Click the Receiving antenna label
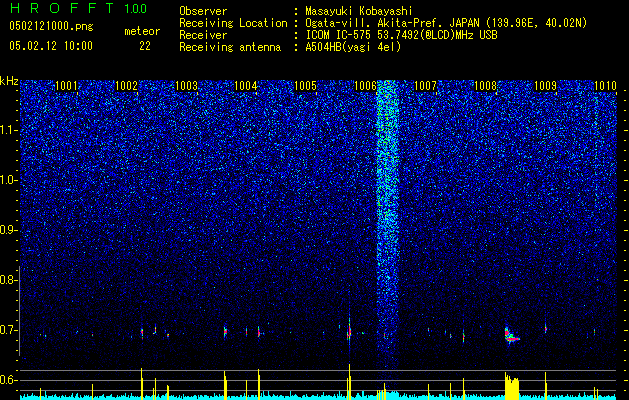The image size is (629, 400). (x=230, y=47)
